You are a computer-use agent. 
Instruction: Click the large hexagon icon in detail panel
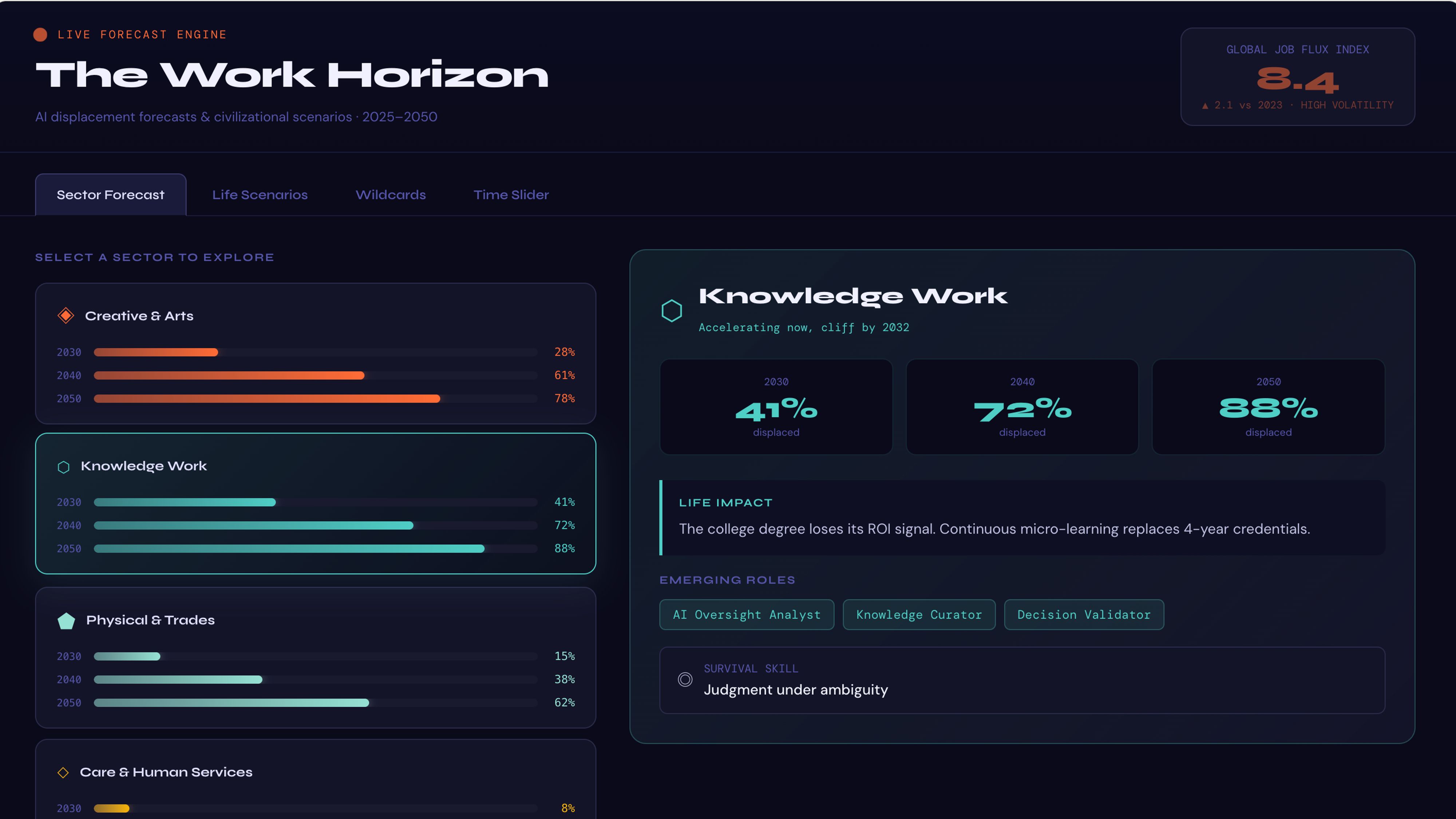(x=672, y=311)
